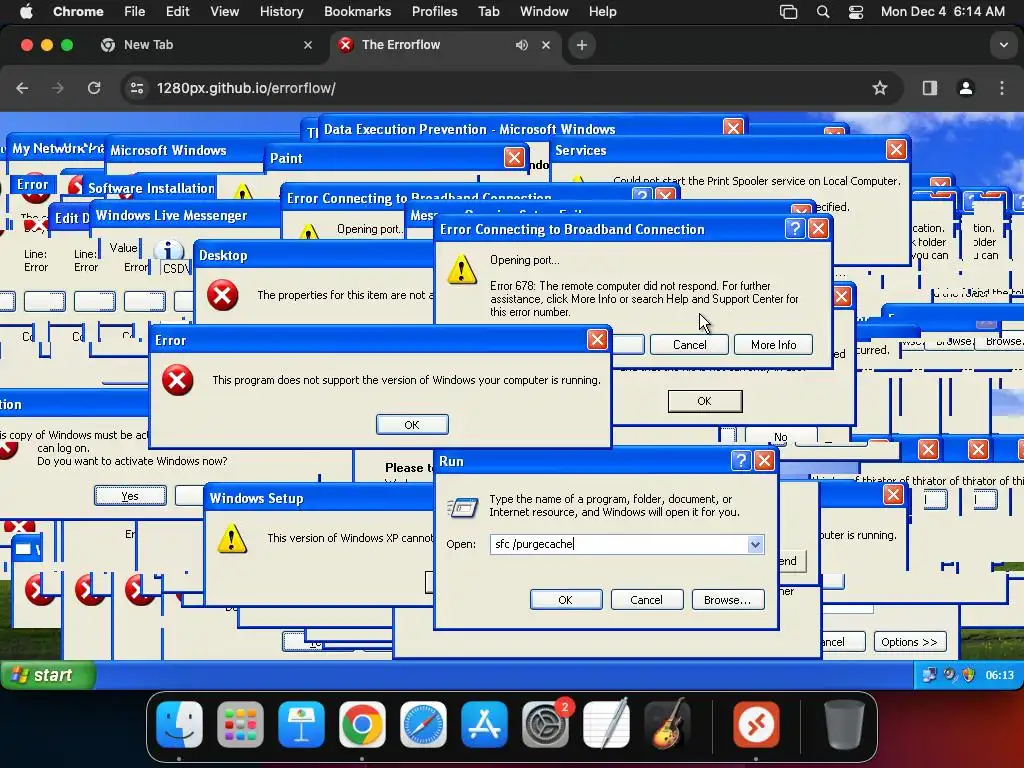Open the Profiles menu
The image size is (1024, 768).
(434, 12)
